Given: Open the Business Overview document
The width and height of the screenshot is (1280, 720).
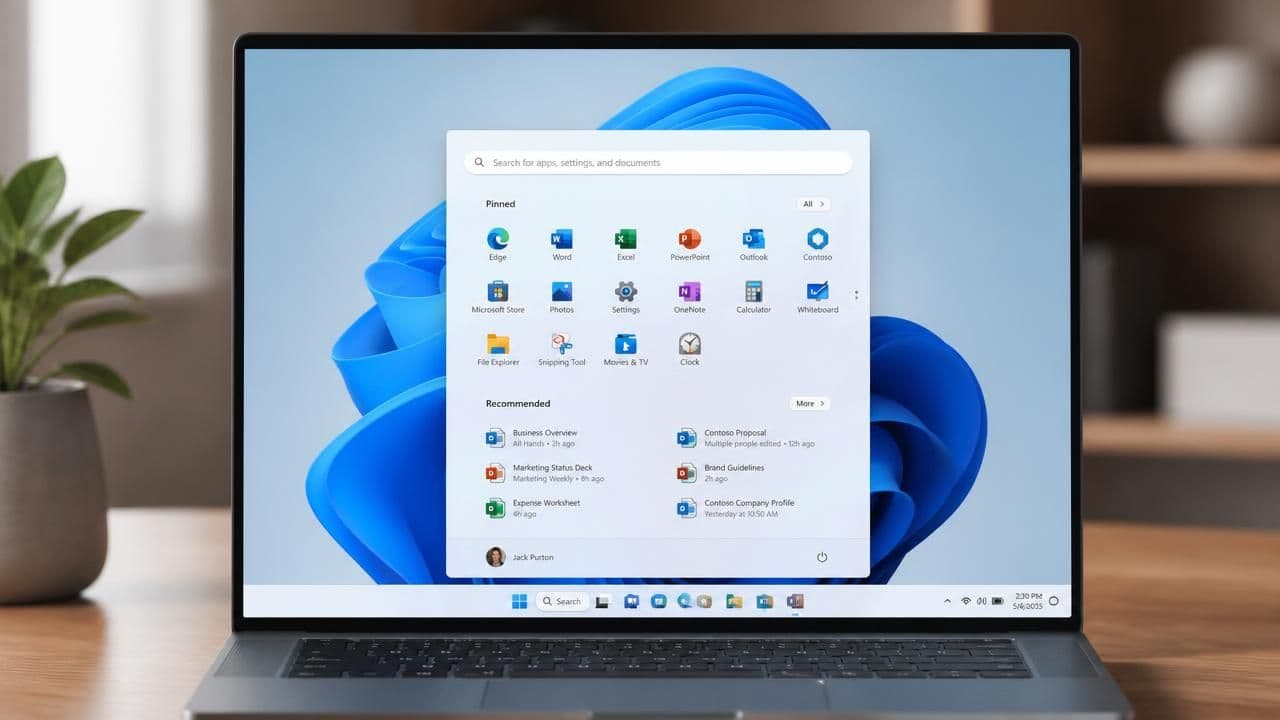Looking at the screenshot, I should (532, 438).
